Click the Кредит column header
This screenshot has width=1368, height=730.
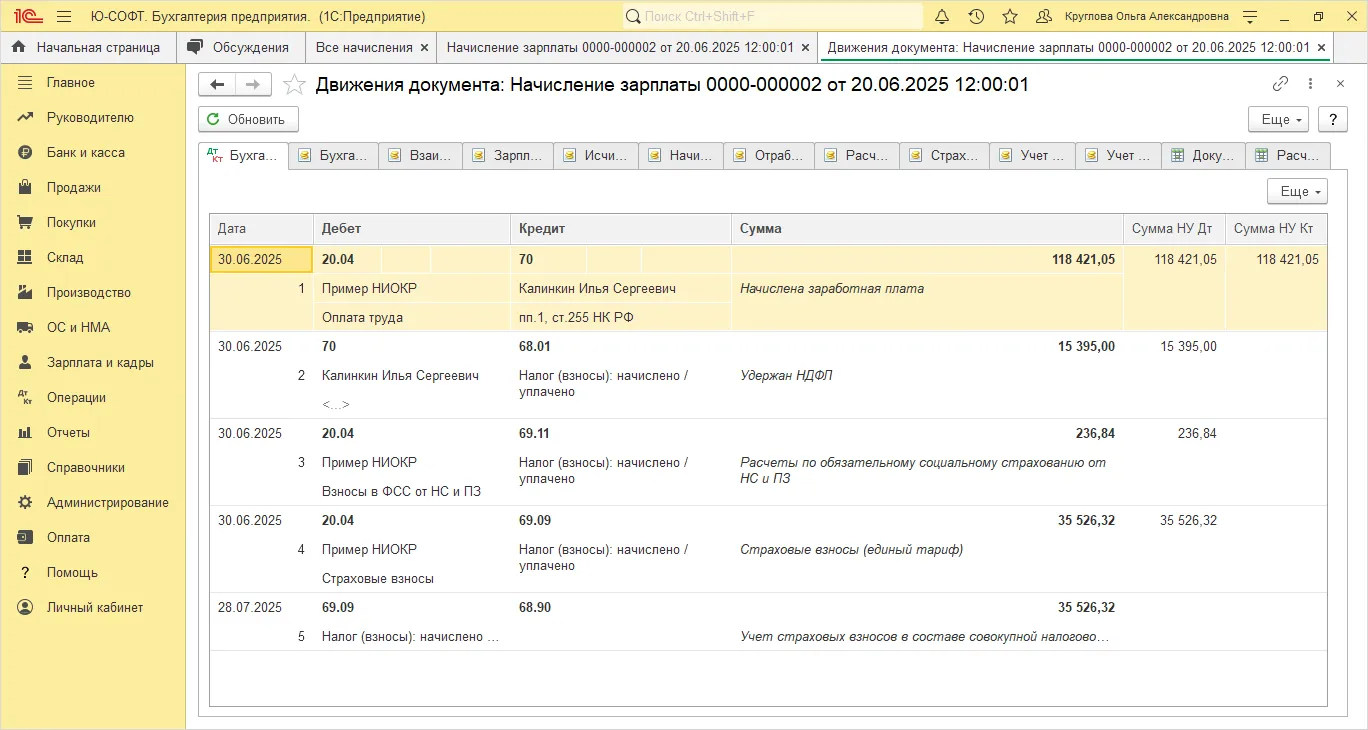click(621, 229)
